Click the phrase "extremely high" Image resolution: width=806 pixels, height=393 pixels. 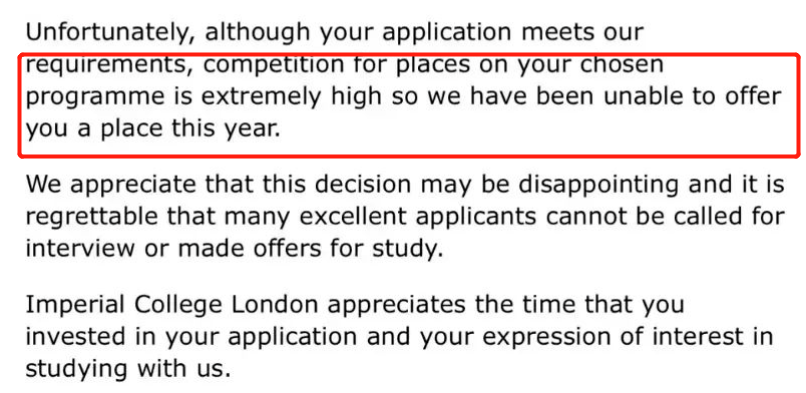(291, 97)
